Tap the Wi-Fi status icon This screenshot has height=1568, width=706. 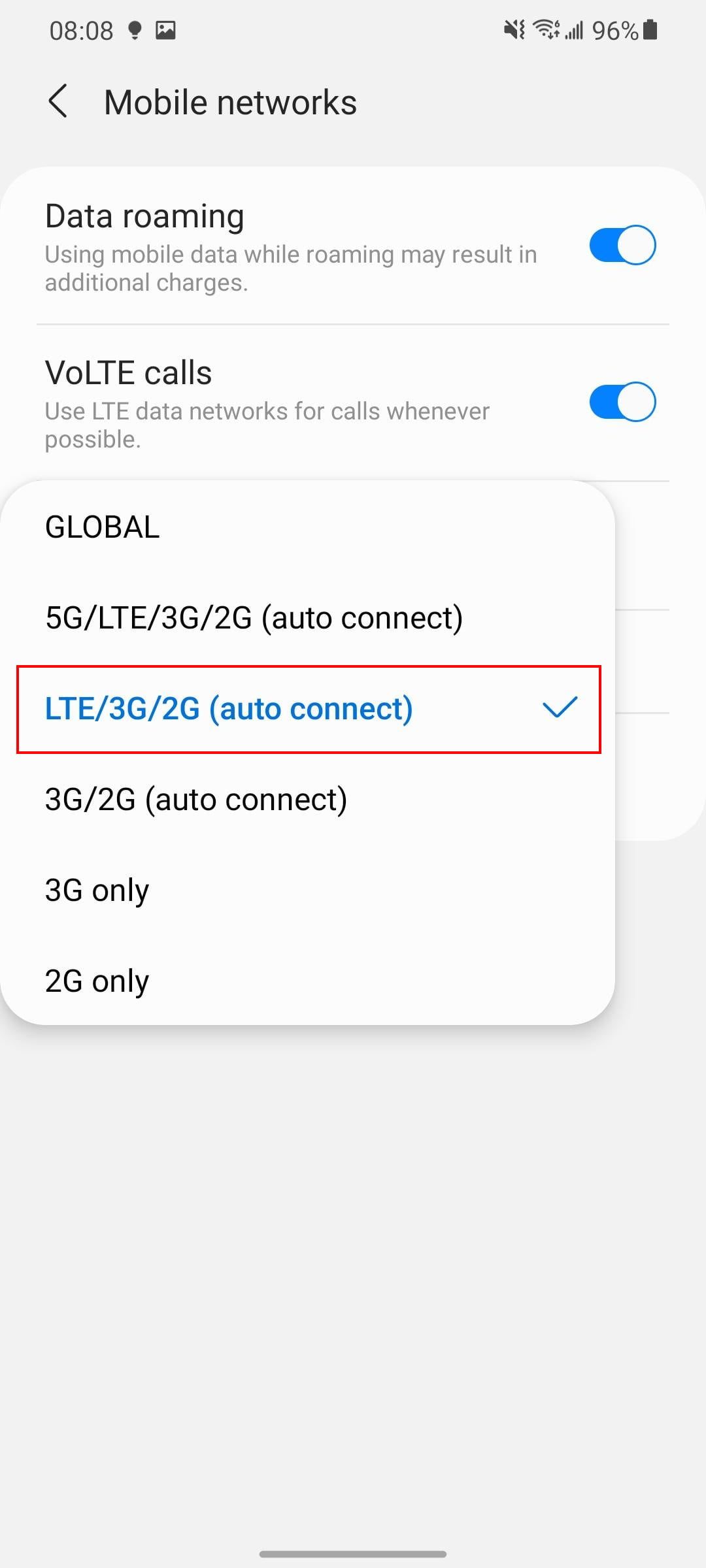click(545, 30)
